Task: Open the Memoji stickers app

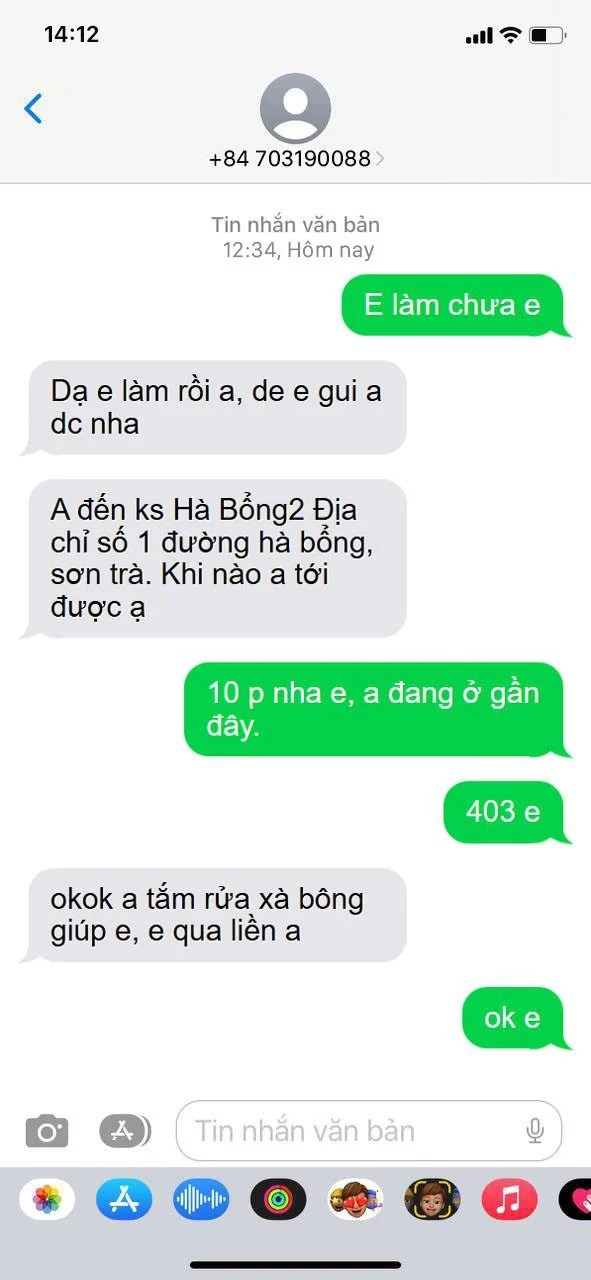Action: [355, 1199]
